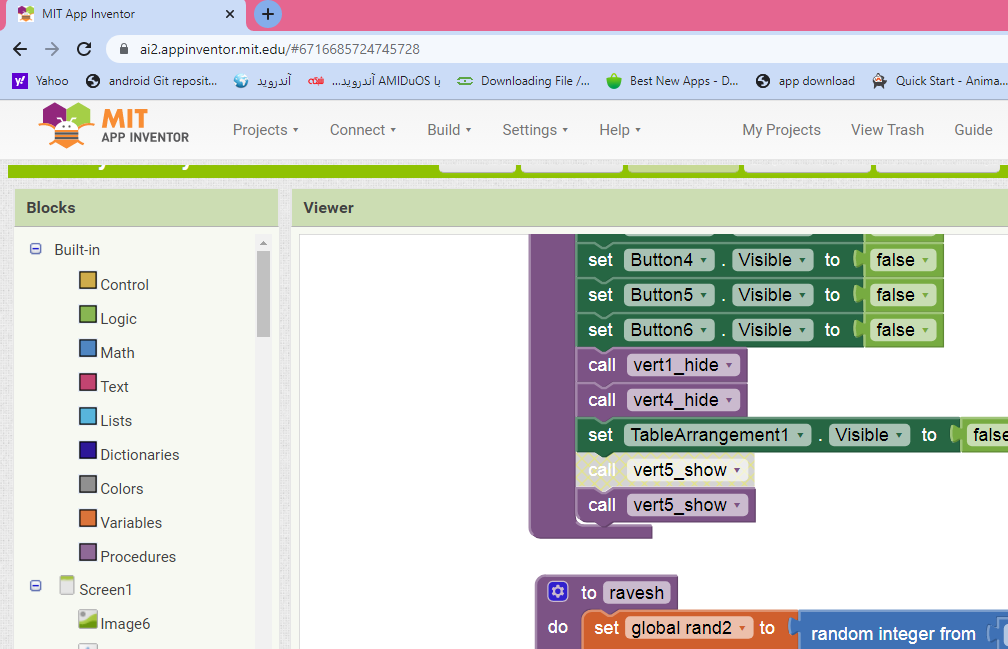1008x649 pixels.
Task: Open the Build menu
Action: pos(449,130)
